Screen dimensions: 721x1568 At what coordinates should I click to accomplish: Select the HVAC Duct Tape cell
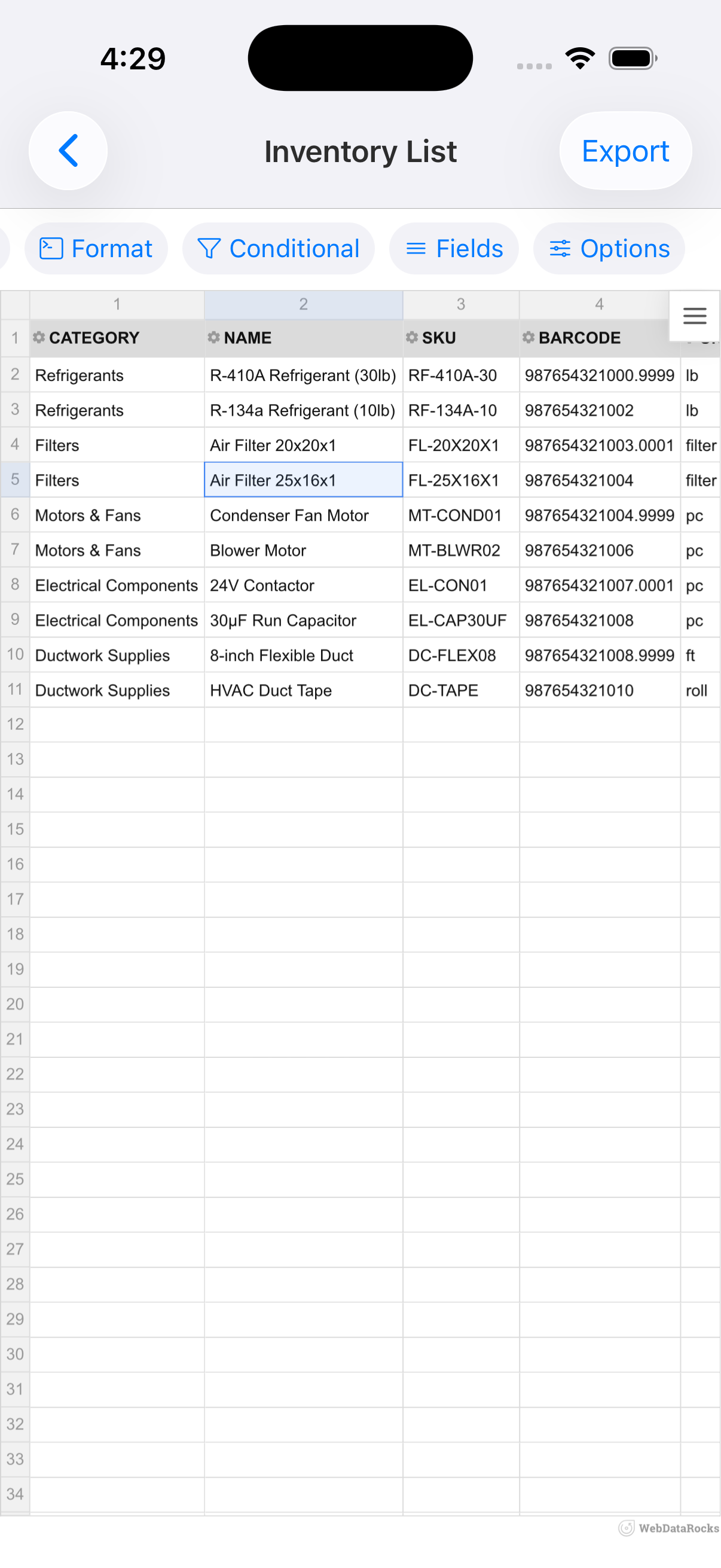pos(303,690)
